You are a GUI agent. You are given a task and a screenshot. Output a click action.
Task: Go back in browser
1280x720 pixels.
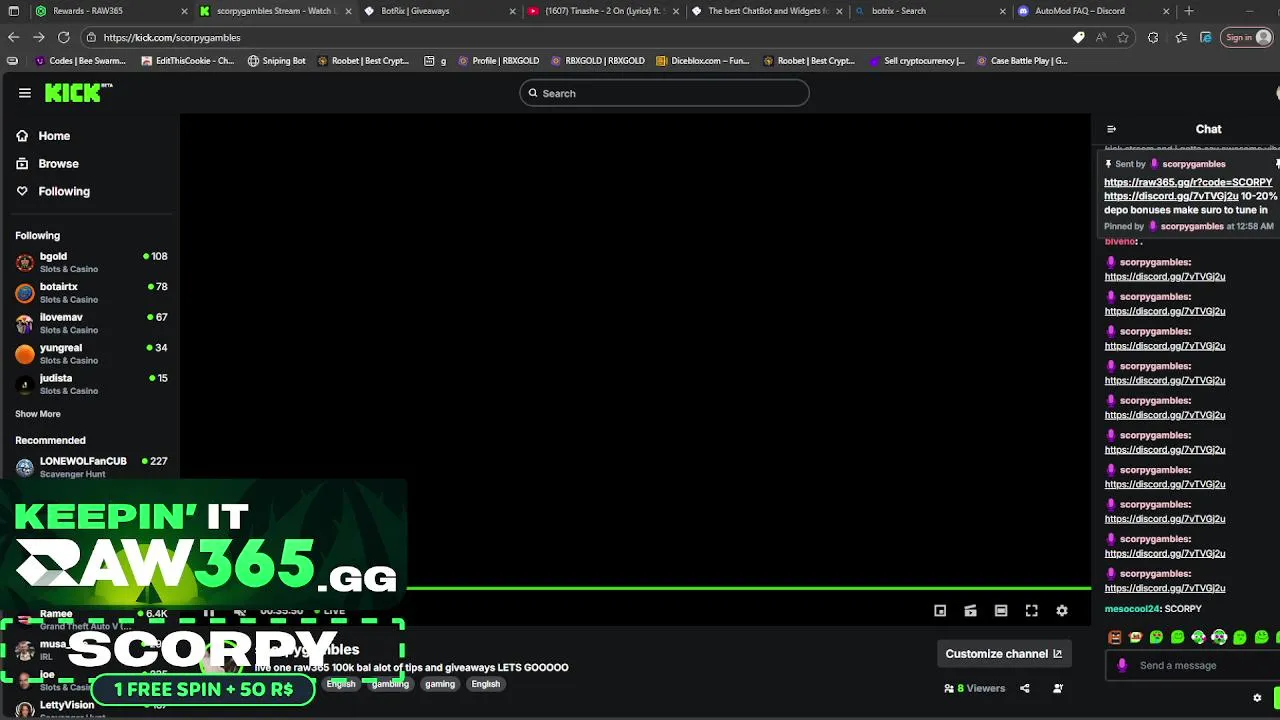pos(13,37)
